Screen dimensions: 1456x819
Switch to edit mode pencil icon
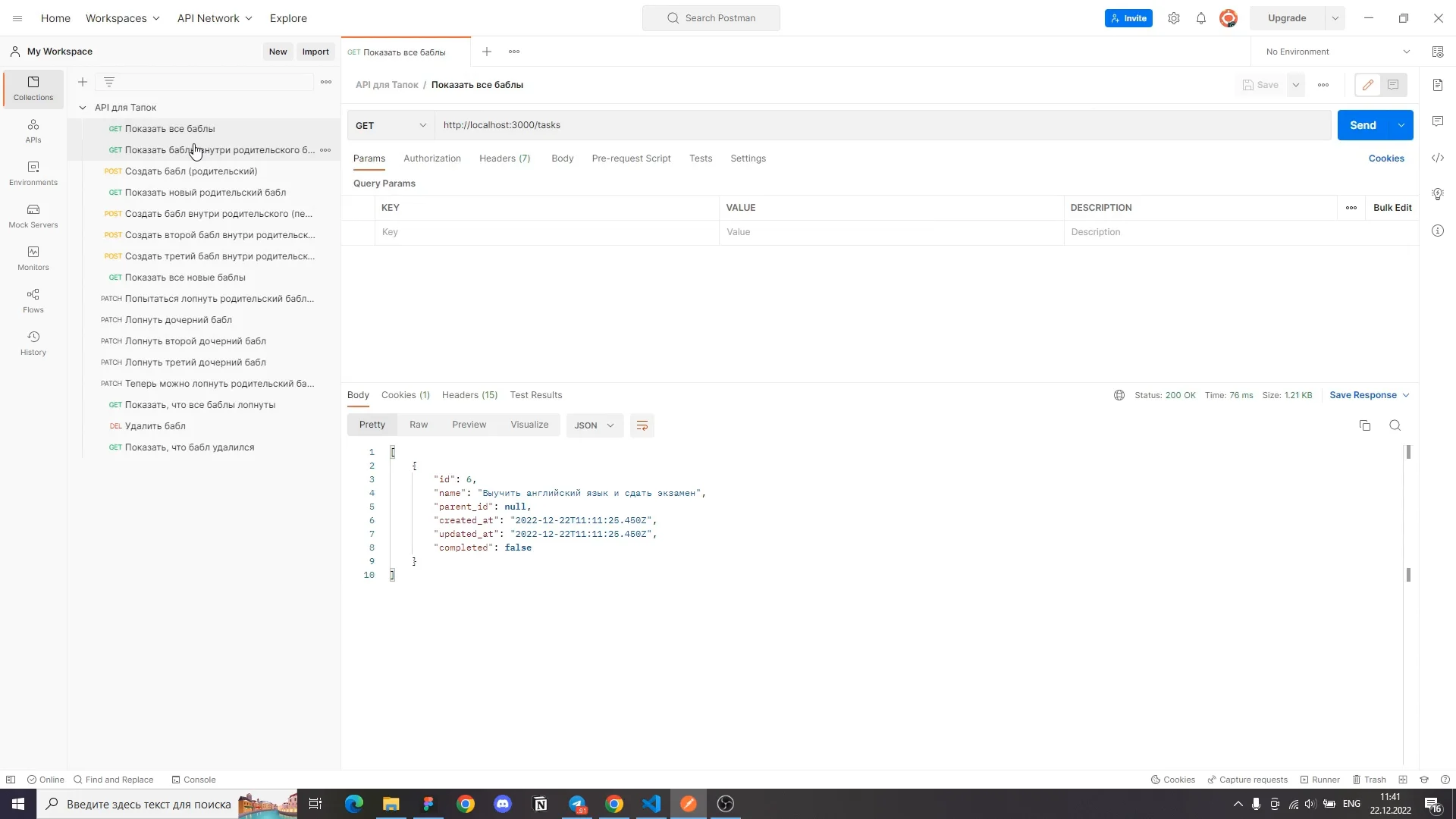(1368, 85)
